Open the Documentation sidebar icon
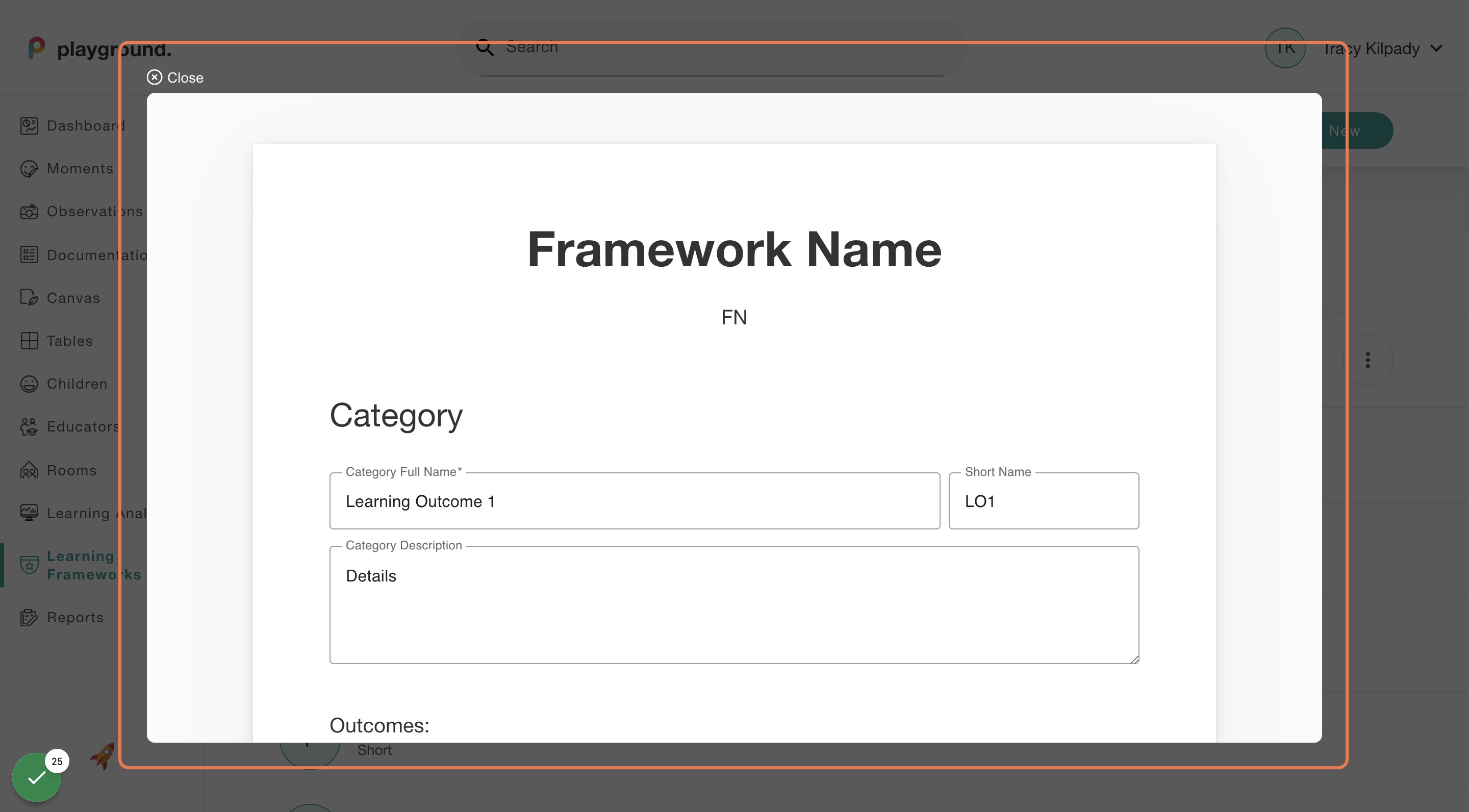Viewport: 1469px width, 812px height. 30,255
